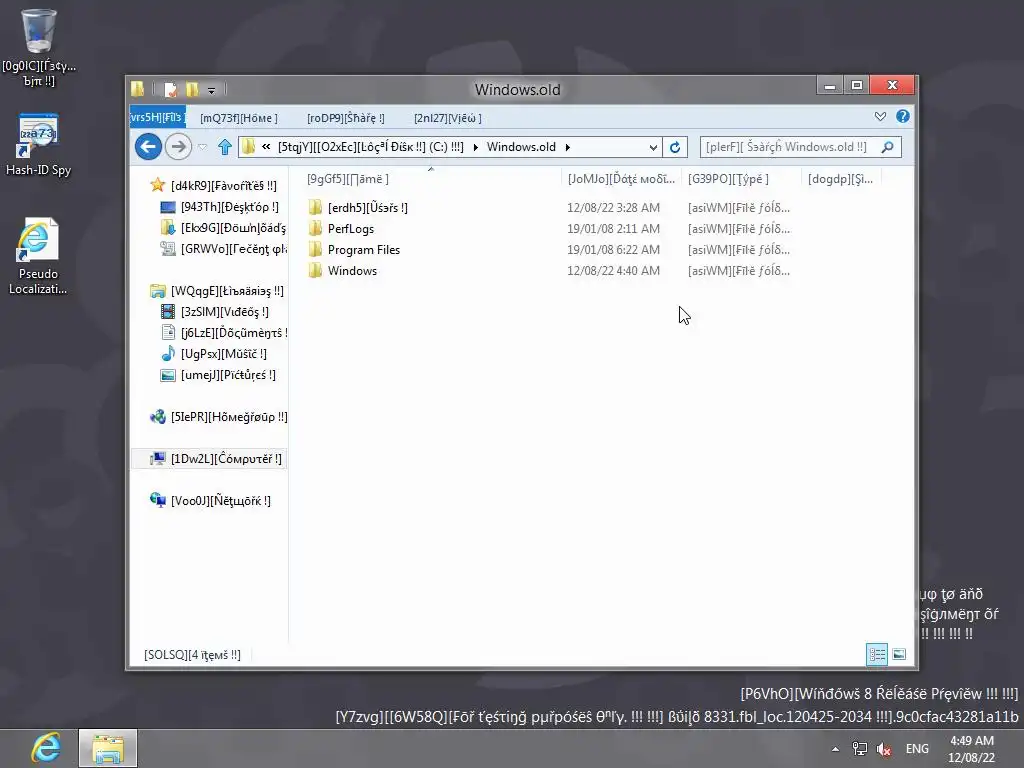Click File Explorer taskbar button
The height and width of the screenshot is (768, 1024).
[x=108, y=748]
